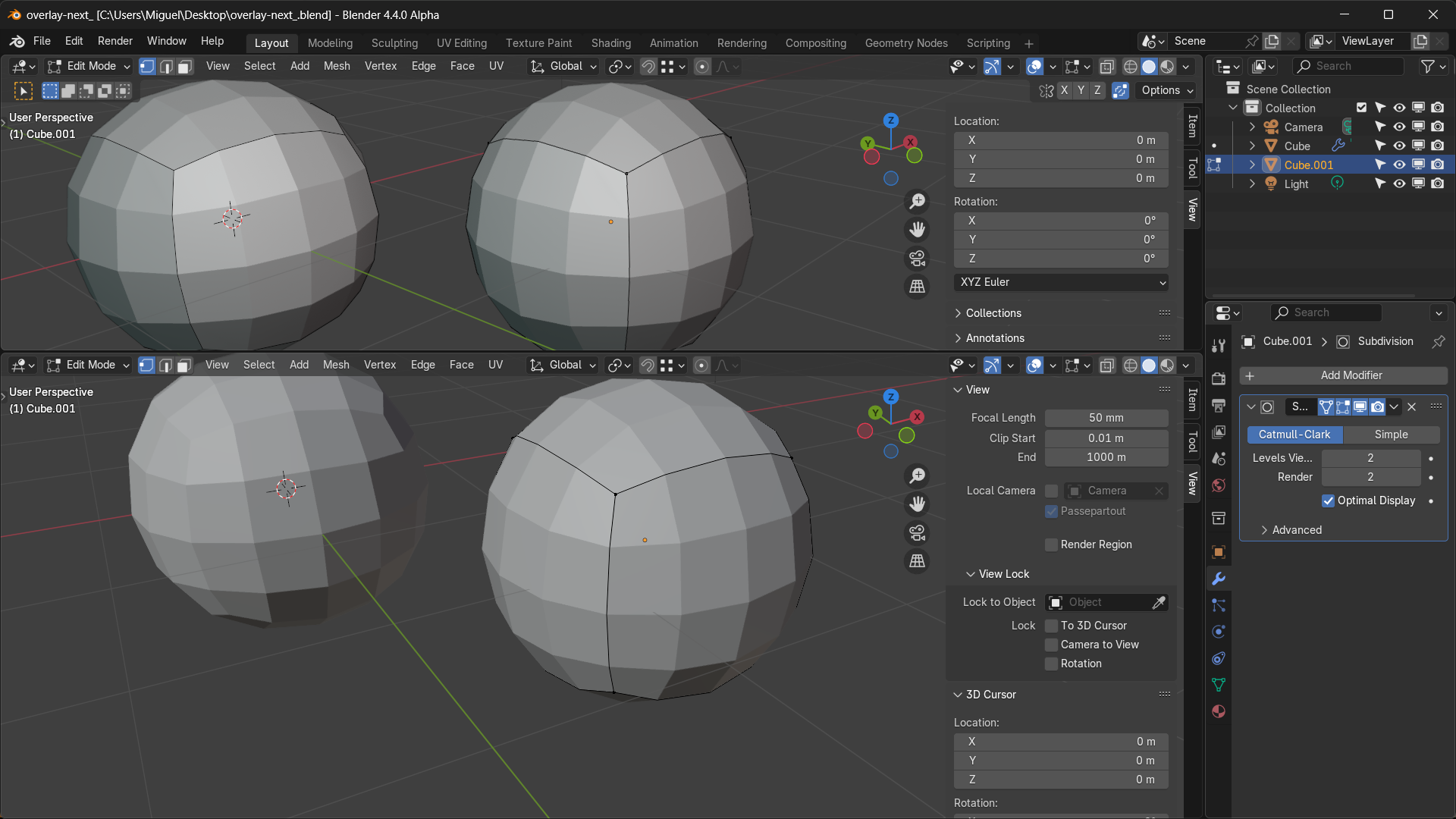Enable the Local Camera checkbox

point(1051,491)
